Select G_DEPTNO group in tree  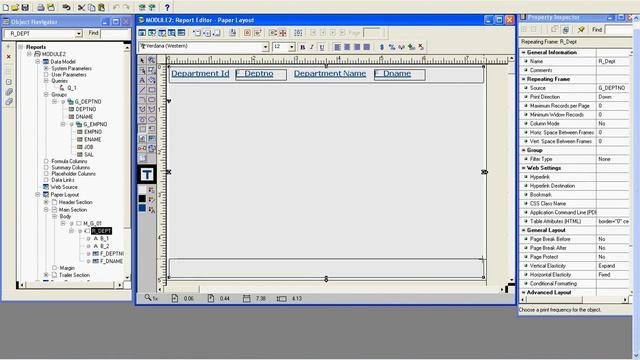pos(88,102)
